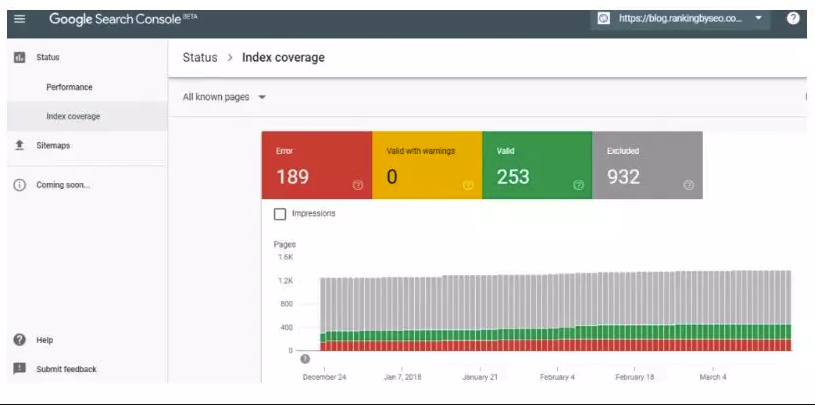Enable the Impressions checkbox
Screen dimensions: 815x405
(280, 214)
